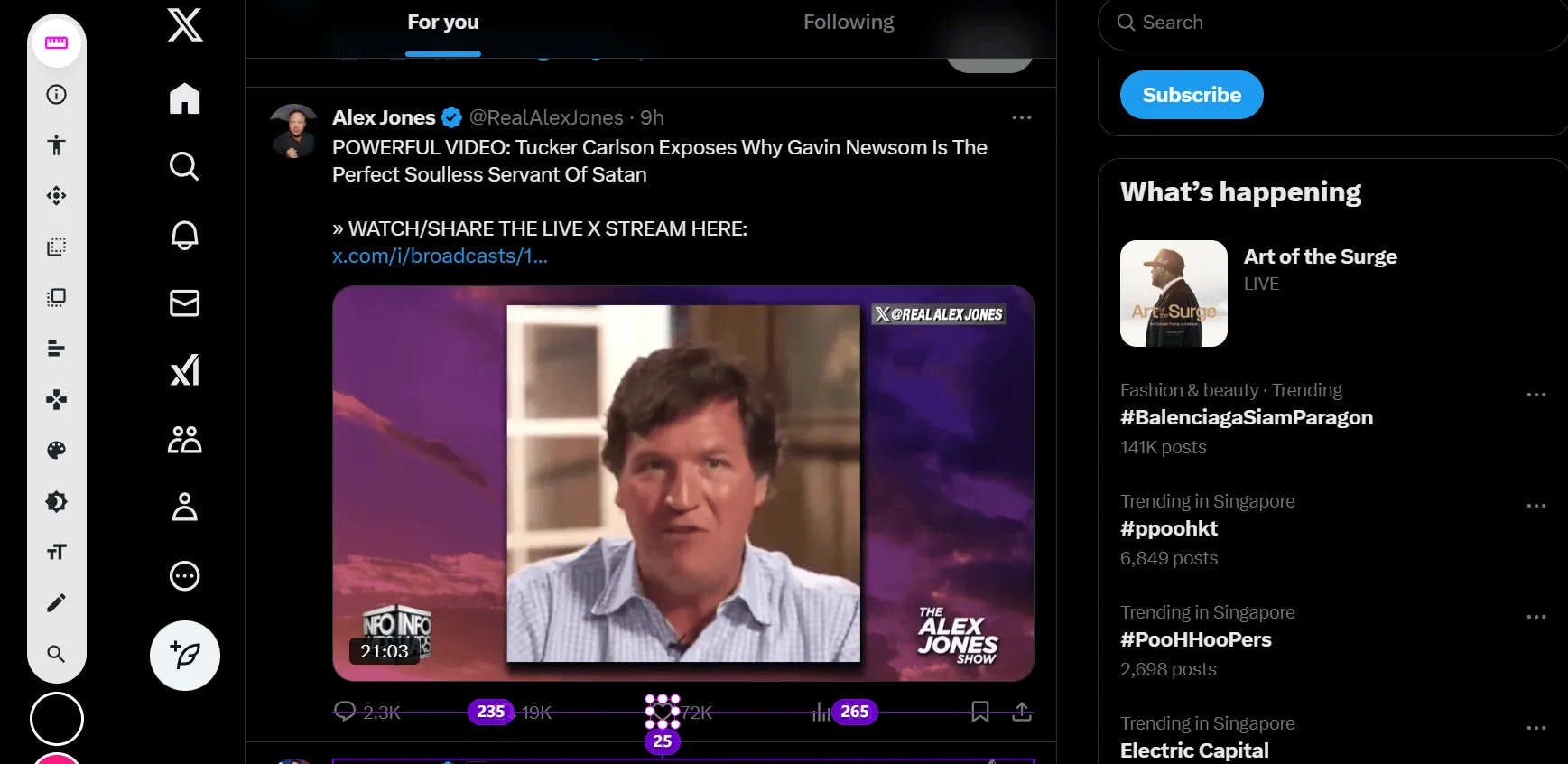1568x764 pixels.
Task: Click the black circle color swatch
Action: pyautogui.click(x=57, y=719)
